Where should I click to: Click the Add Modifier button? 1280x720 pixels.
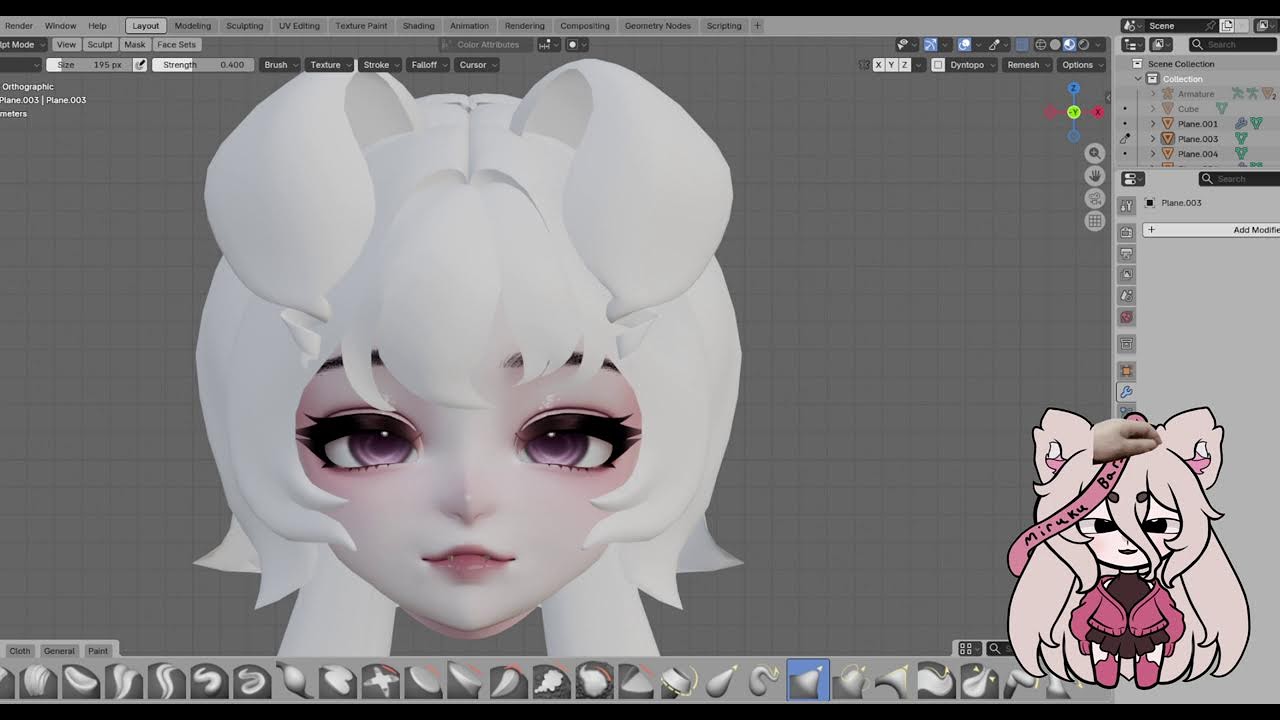click(x=1212, y=230)
